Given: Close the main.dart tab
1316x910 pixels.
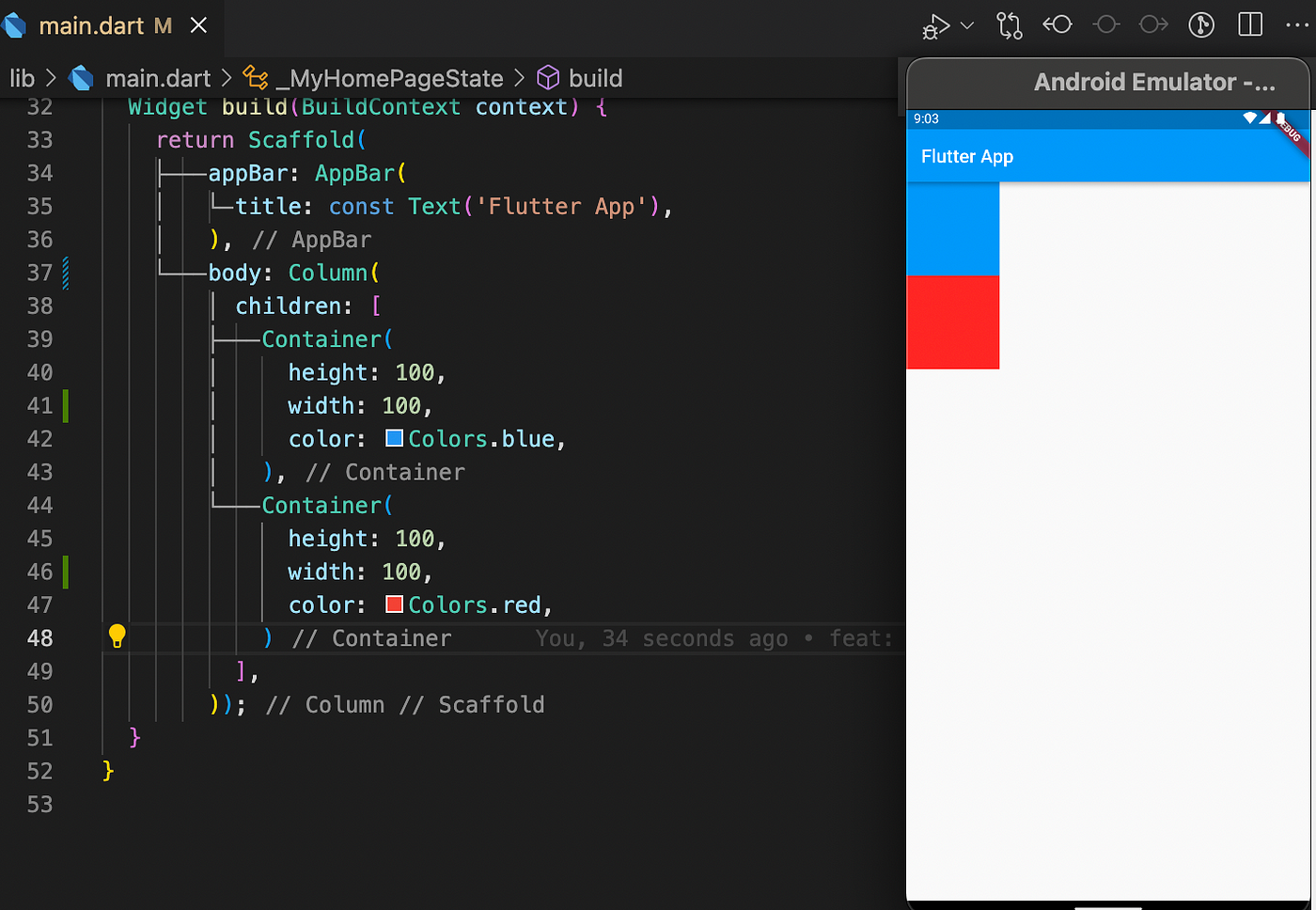Looking at the screenshot, I should [x=198, y=25].
